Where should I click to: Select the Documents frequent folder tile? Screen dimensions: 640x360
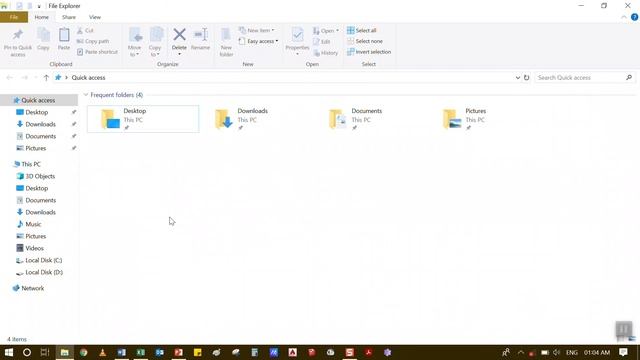pyautogui.click(x=371, y=119)
